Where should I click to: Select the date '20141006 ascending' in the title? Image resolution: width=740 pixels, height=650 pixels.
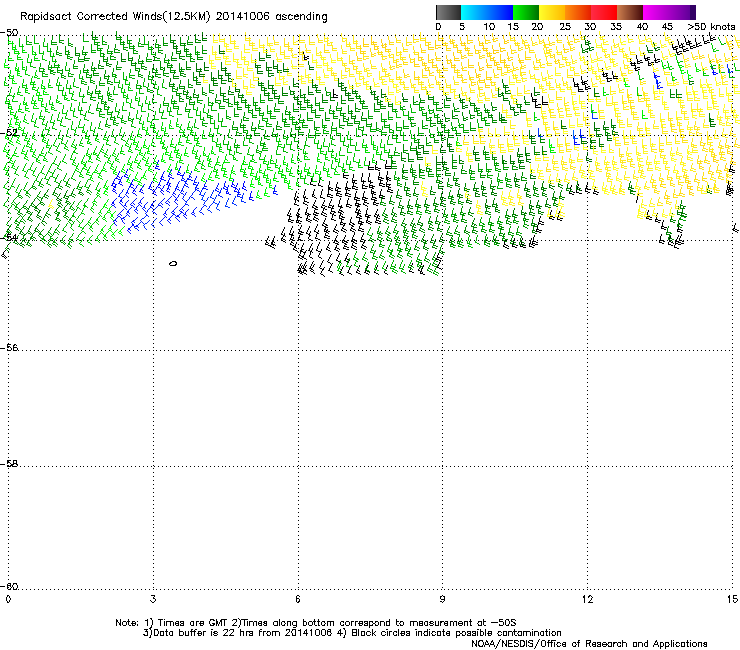click(x=271, y=17)
